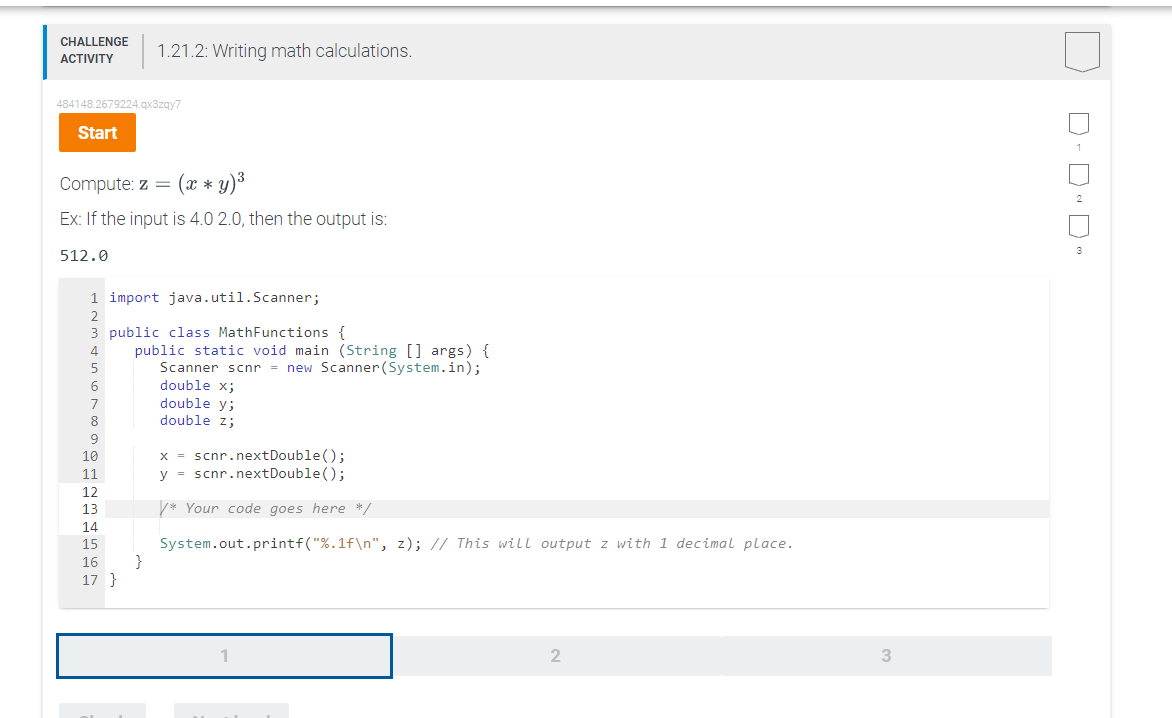The image size is (1172, 718).
Task: Click the small numeral 2 under the second shield
Action: pyautogui.click(x=1078, y=198)
